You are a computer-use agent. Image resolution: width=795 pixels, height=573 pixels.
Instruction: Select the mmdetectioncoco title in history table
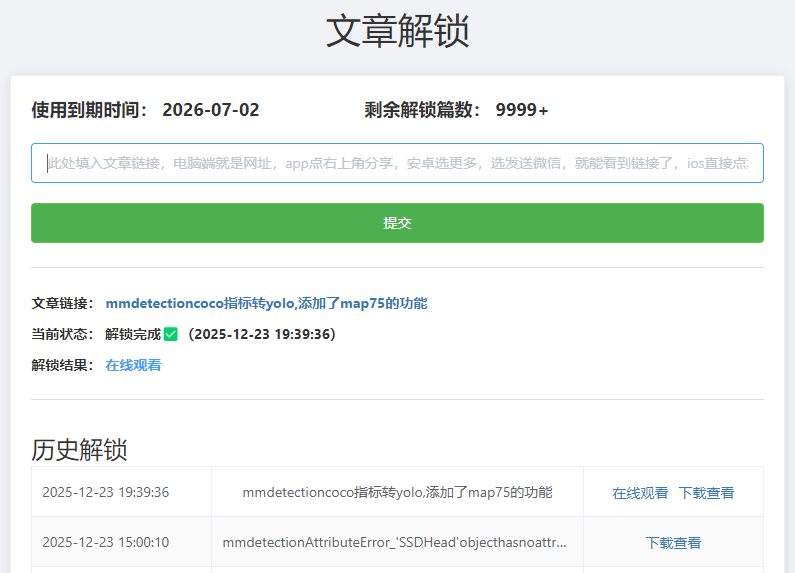[397, 492]
